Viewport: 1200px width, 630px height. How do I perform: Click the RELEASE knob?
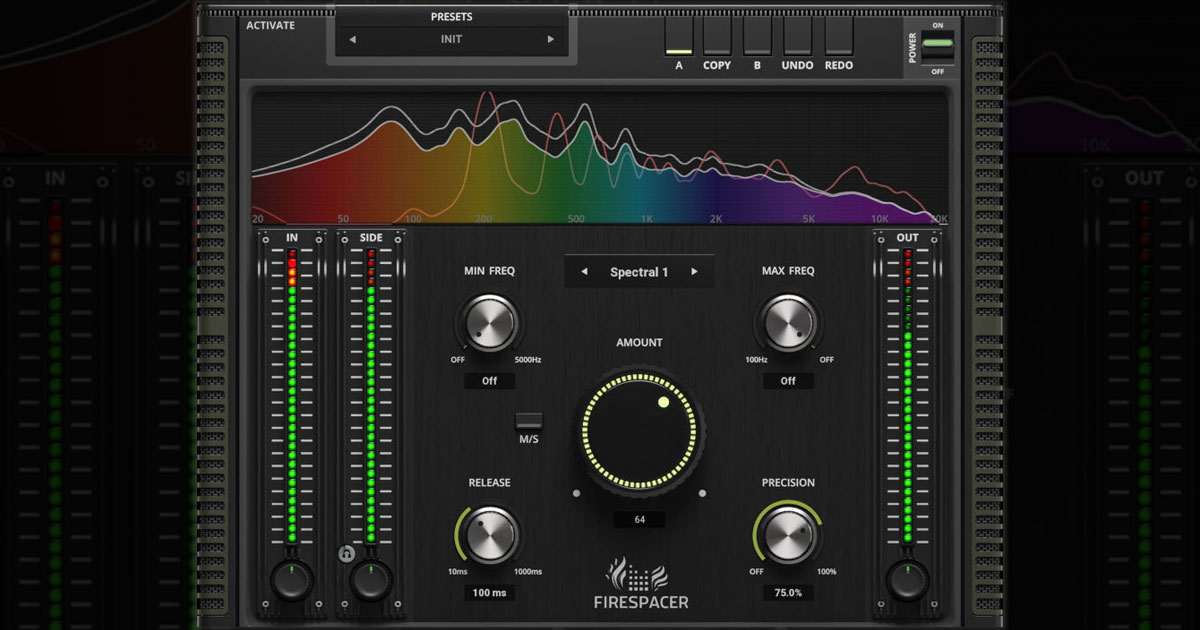click(x=490, y=535)
